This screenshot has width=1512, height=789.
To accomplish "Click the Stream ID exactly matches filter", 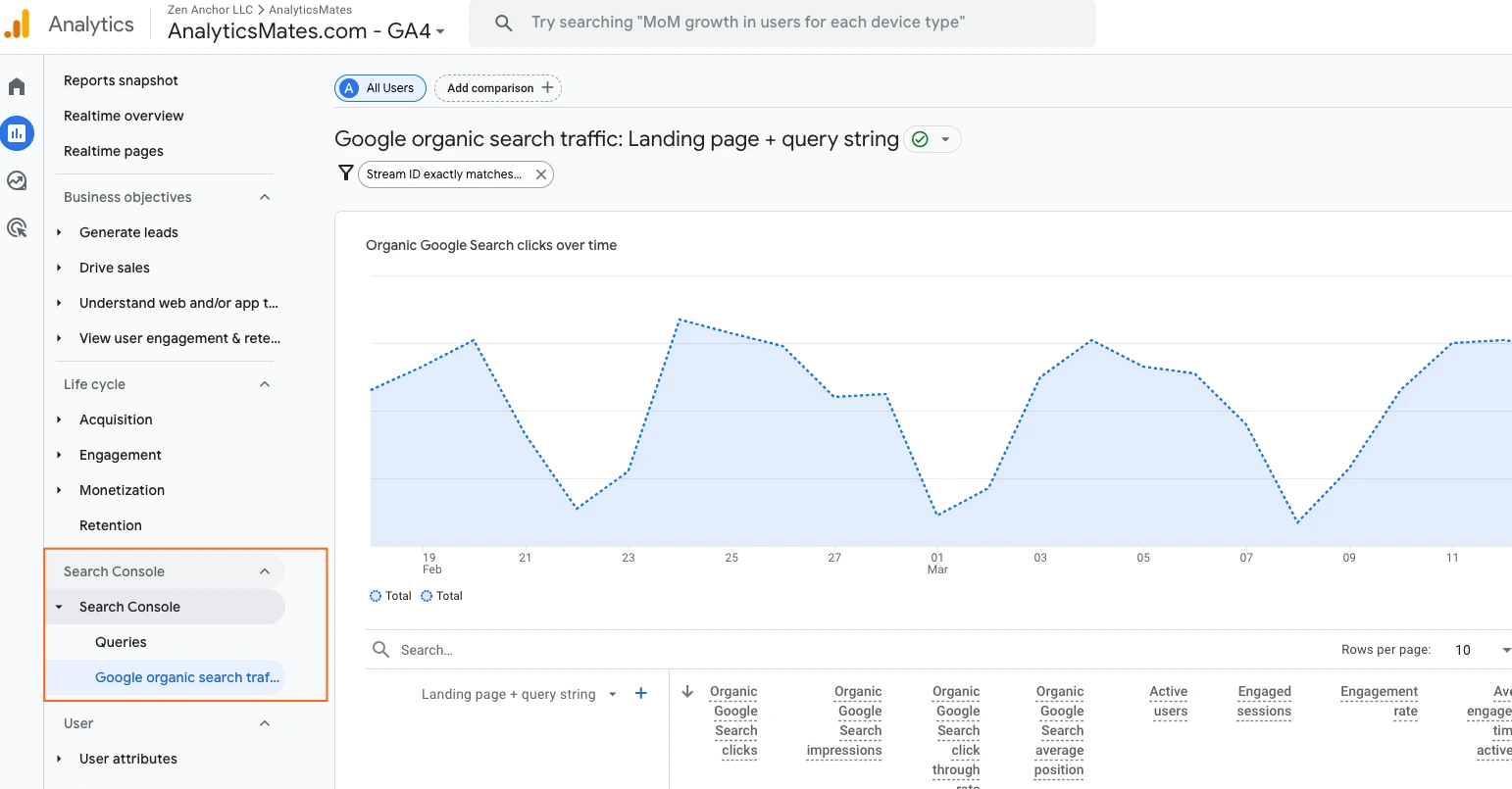I will tap(444, 174).
